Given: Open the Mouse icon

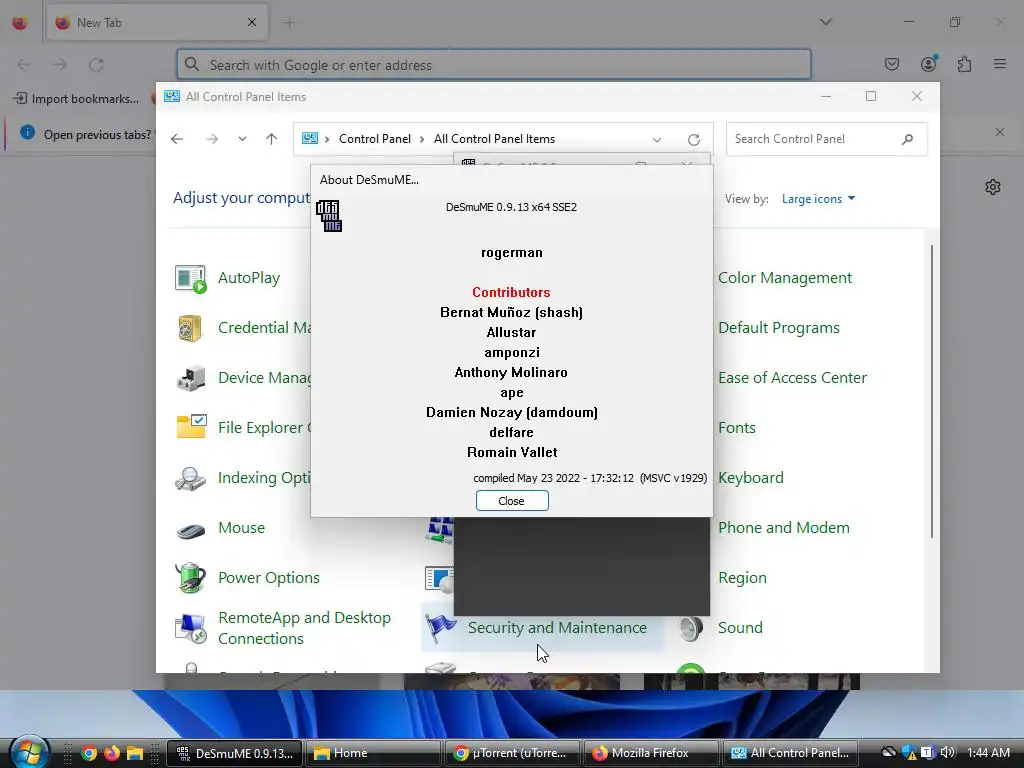Looking at the screenshot, I should pyautogui.click(x=191, y=529).
